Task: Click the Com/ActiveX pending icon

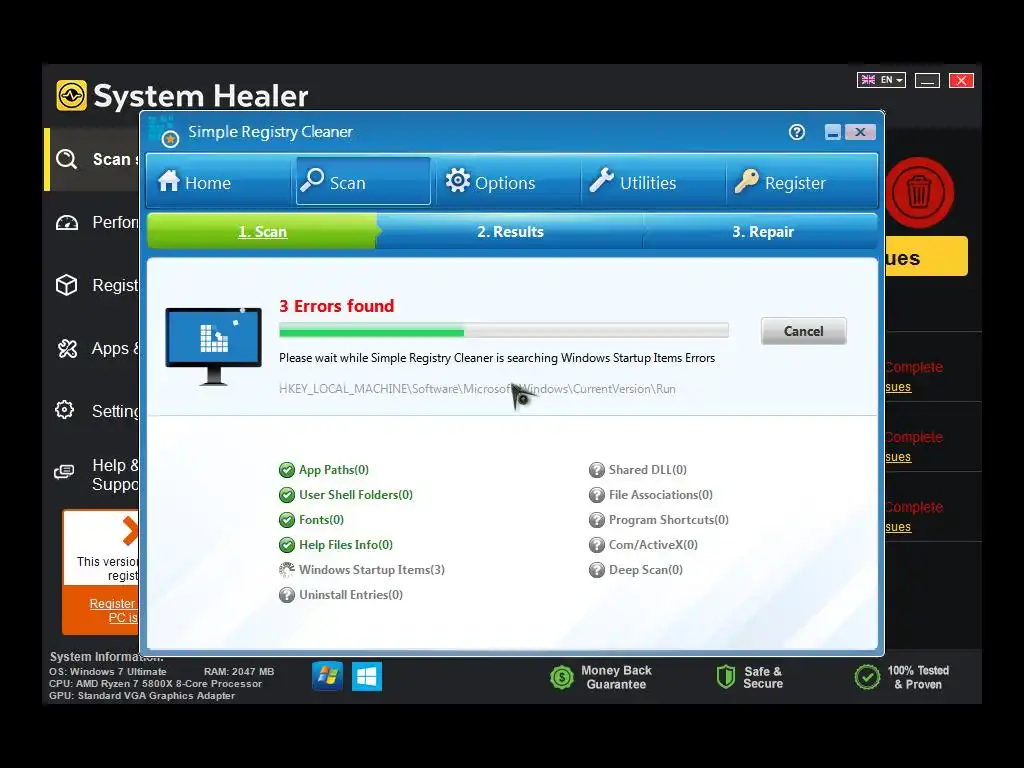Action: tap(596, 545)
